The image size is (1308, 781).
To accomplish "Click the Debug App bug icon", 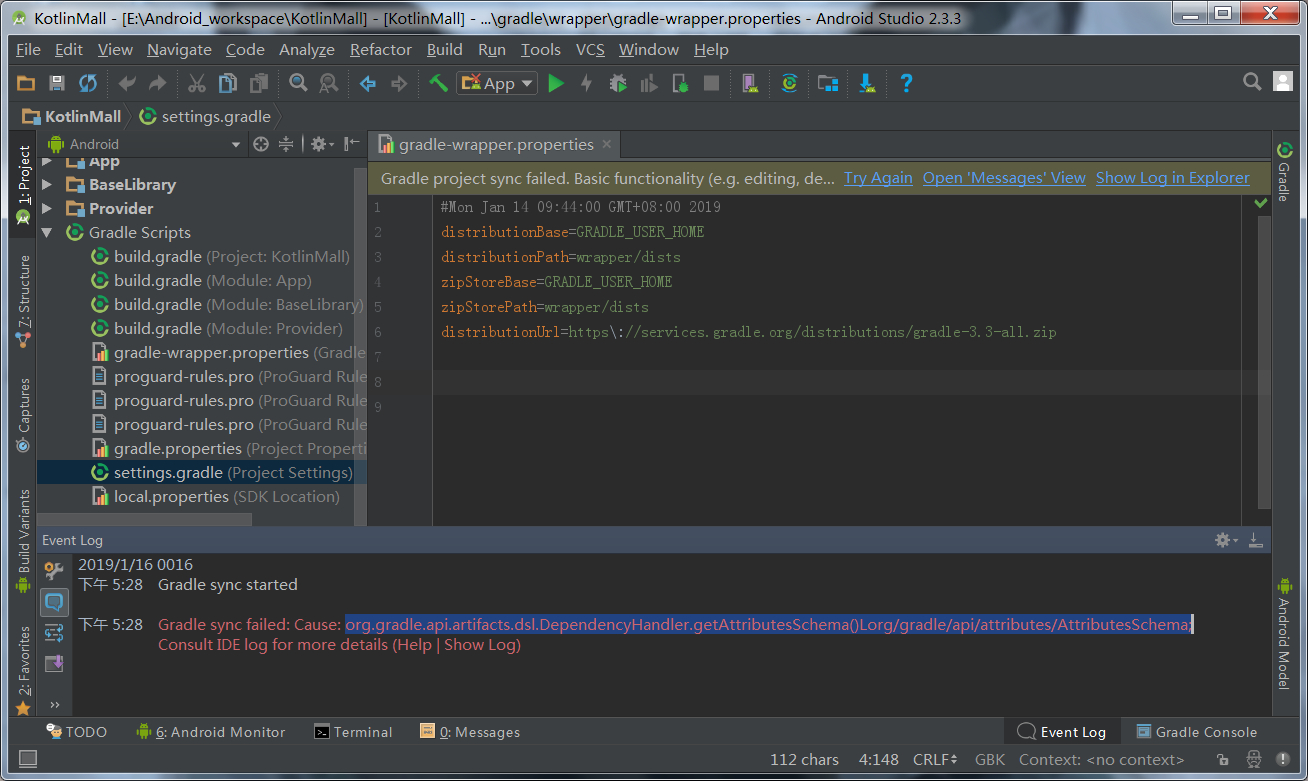I will pos(618,83).
